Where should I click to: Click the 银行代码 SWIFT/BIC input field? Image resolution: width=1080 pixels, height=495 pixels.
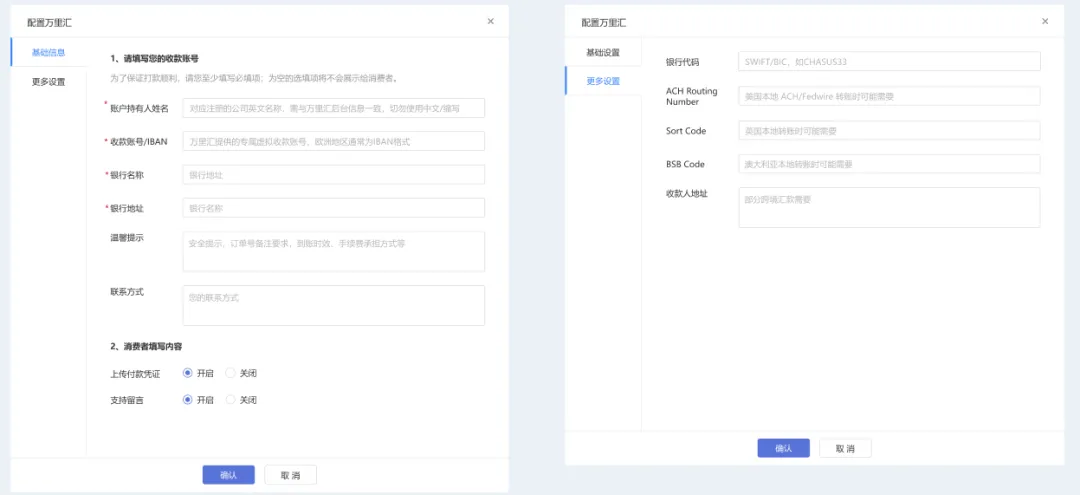[x=889, y=61]
